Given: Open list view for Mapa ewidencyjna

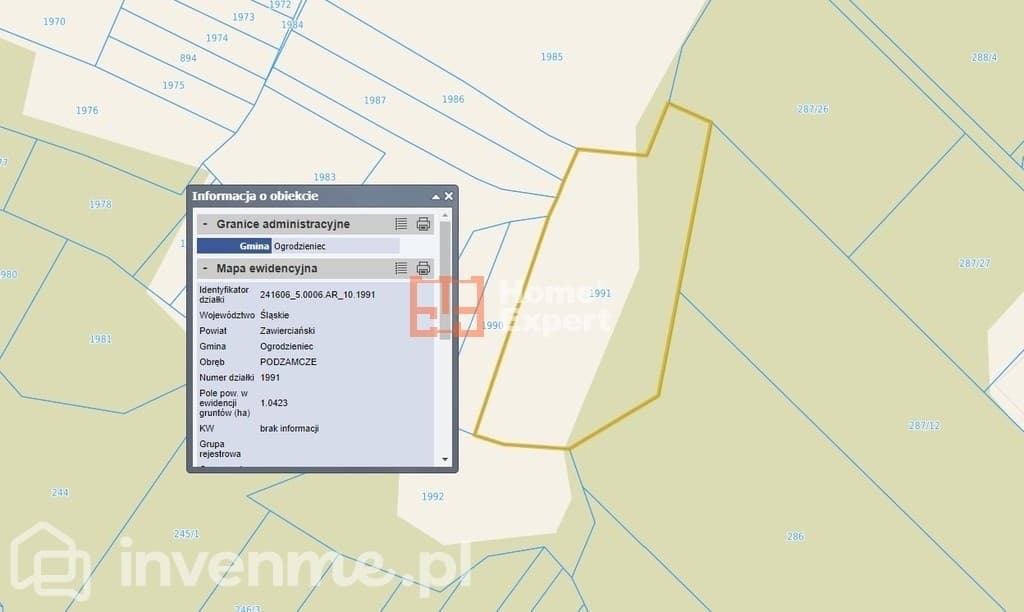Looking at the screenshot, I should [x=401, y=268].
